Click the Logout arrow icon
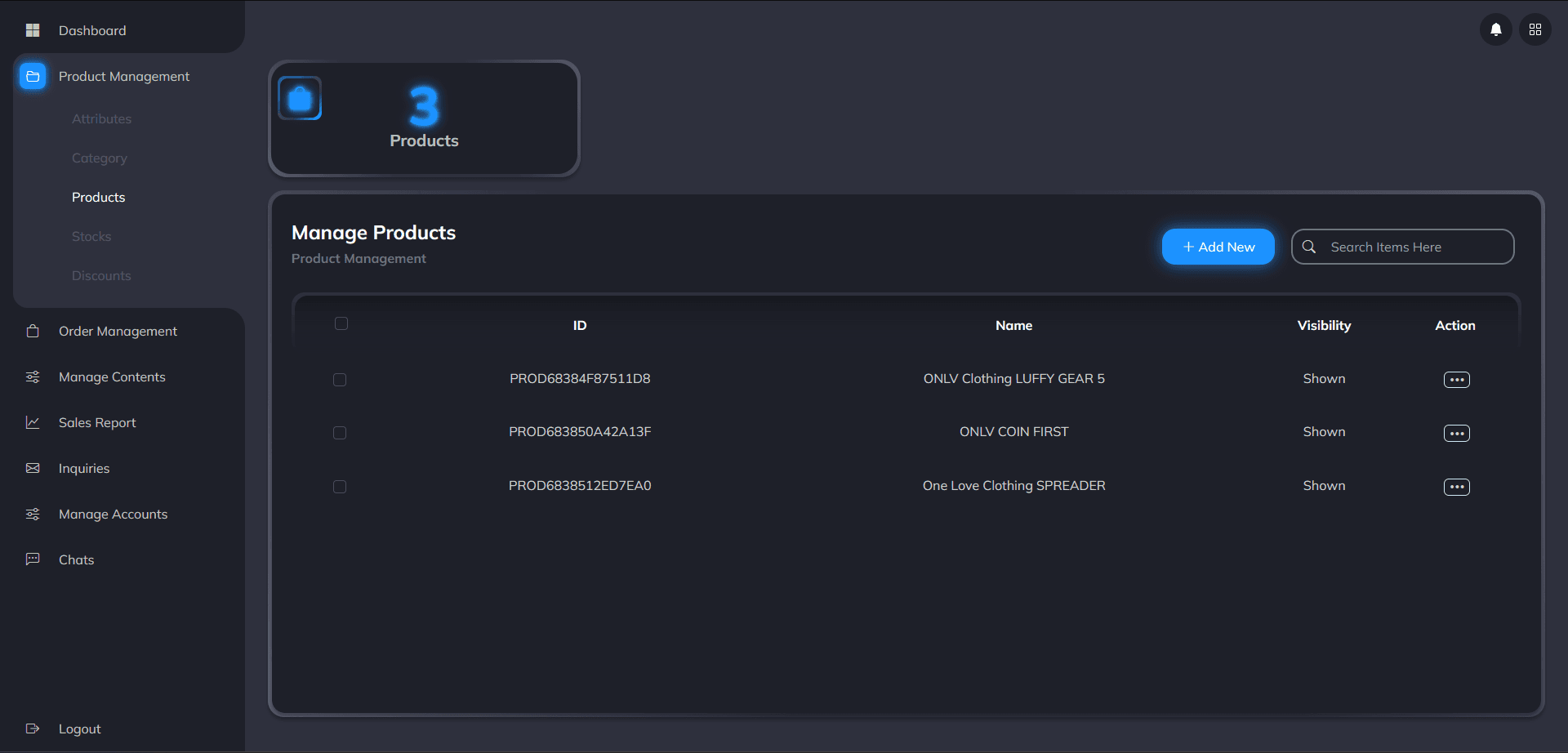The width and height of the screenshot is (1568, 753). (x=33, y=728)
